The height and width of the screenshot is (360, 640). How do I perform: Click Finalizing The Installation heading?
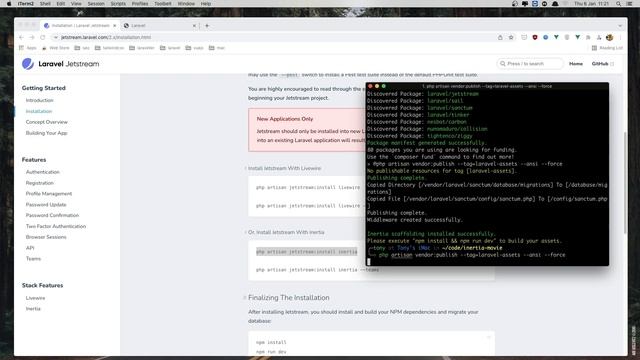tap(289, 298)
